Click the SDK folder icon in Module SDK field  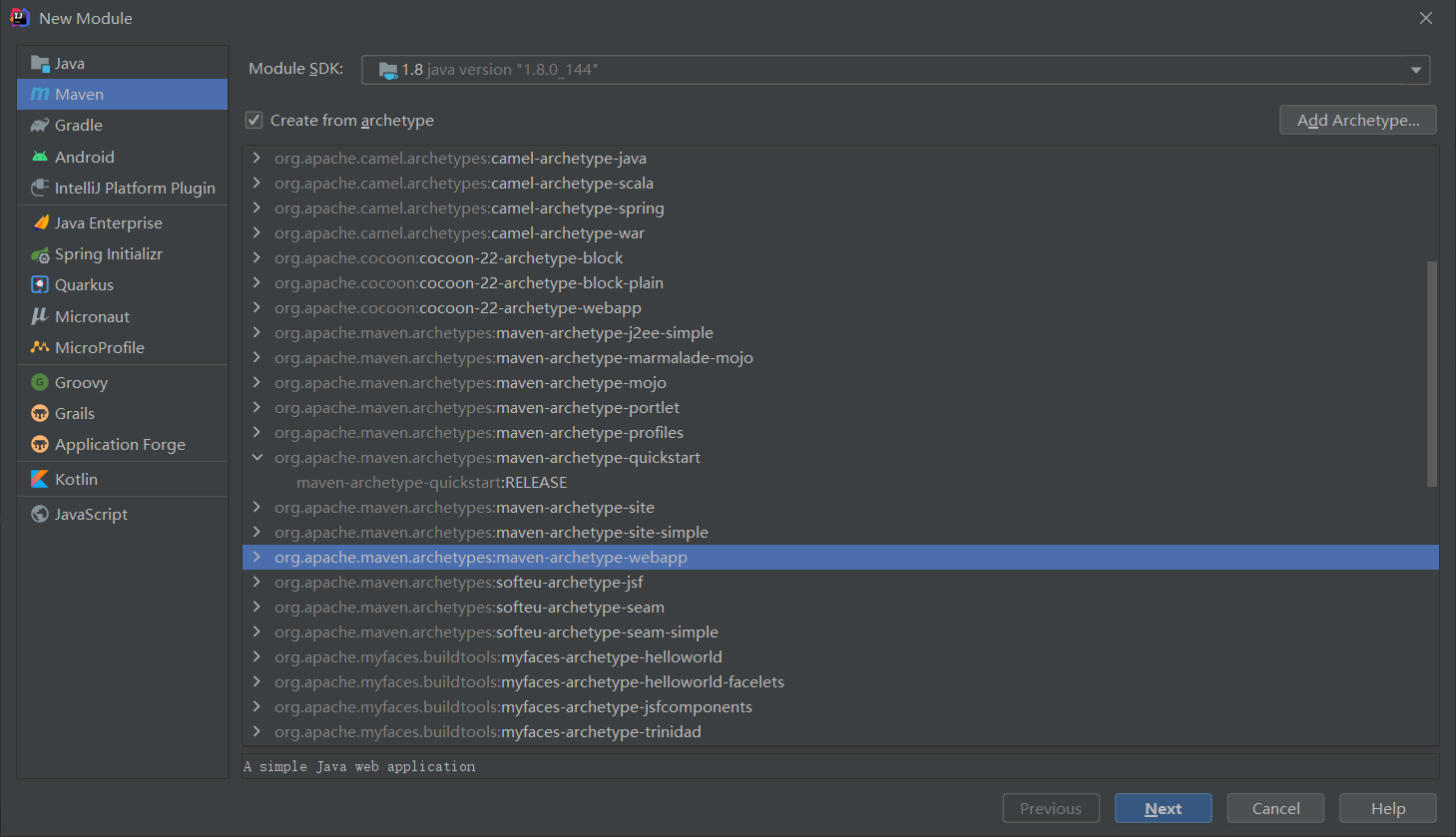point(388,70)
